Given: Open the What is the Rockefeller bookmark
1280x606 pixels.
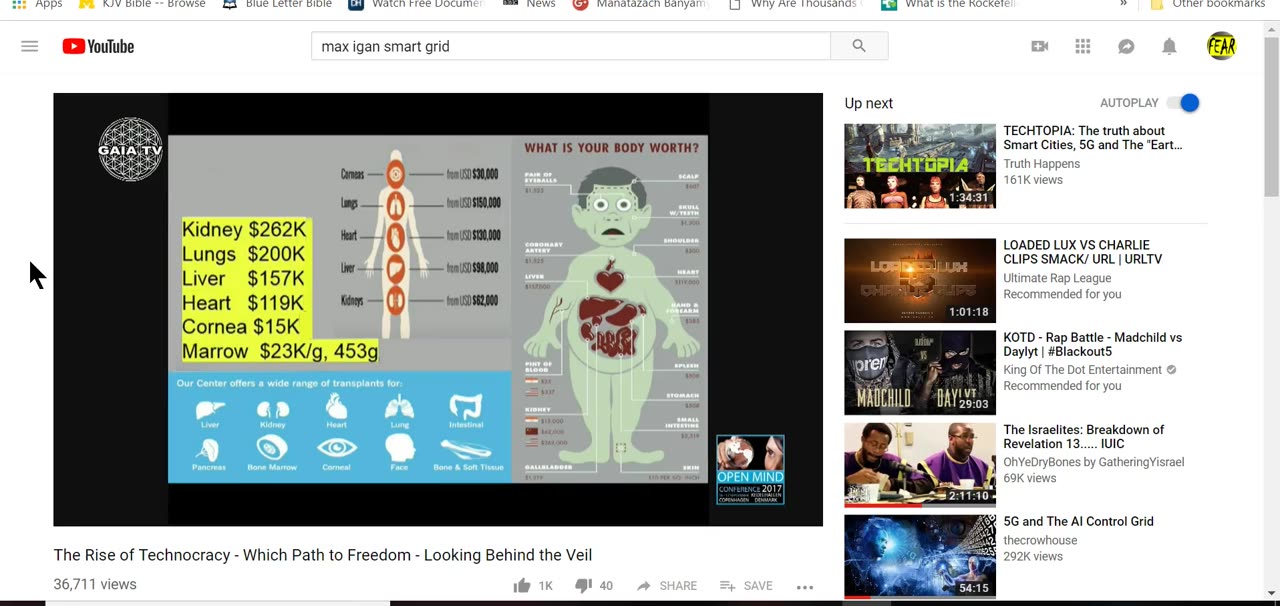Looking at the screenshot, I should (949, 4).
